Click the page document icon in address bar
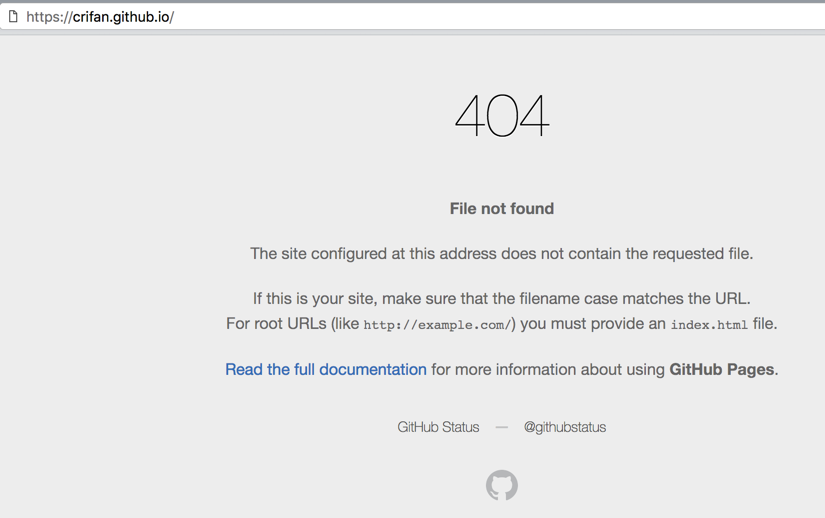 (x=13, y=17)
